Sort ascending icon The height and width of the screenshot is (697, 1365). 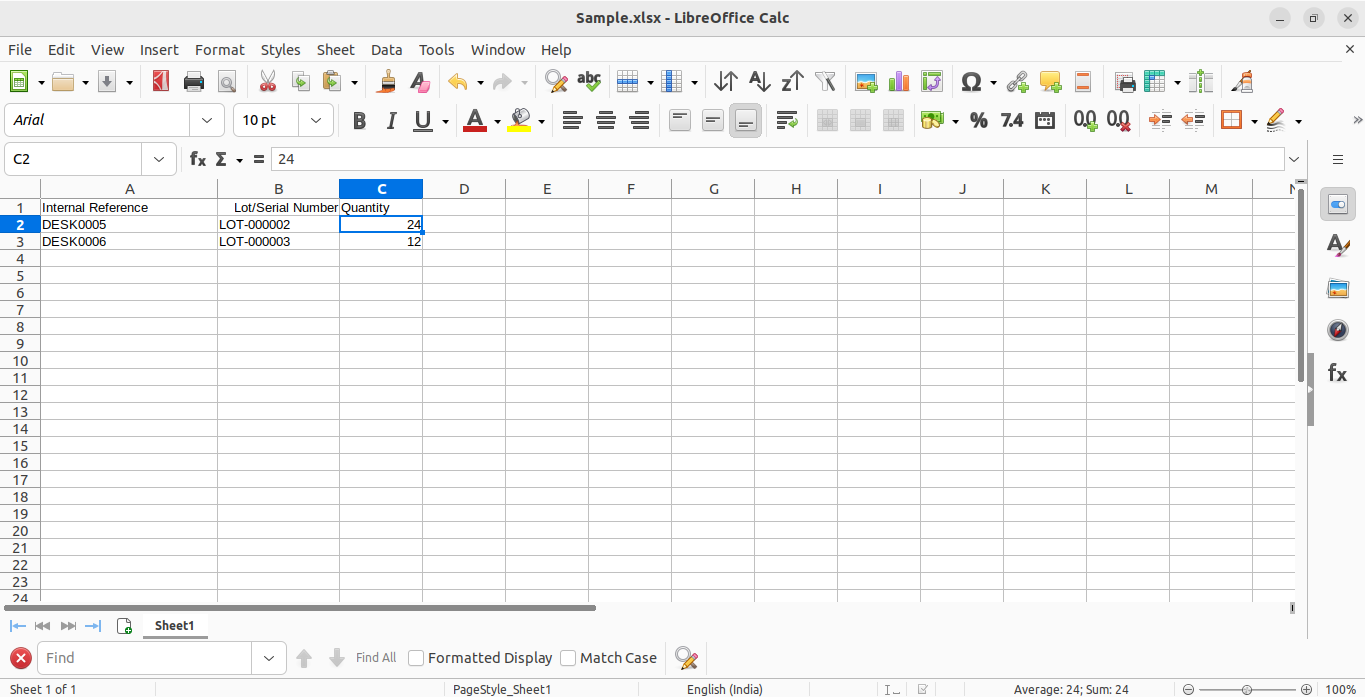point(760,82)
